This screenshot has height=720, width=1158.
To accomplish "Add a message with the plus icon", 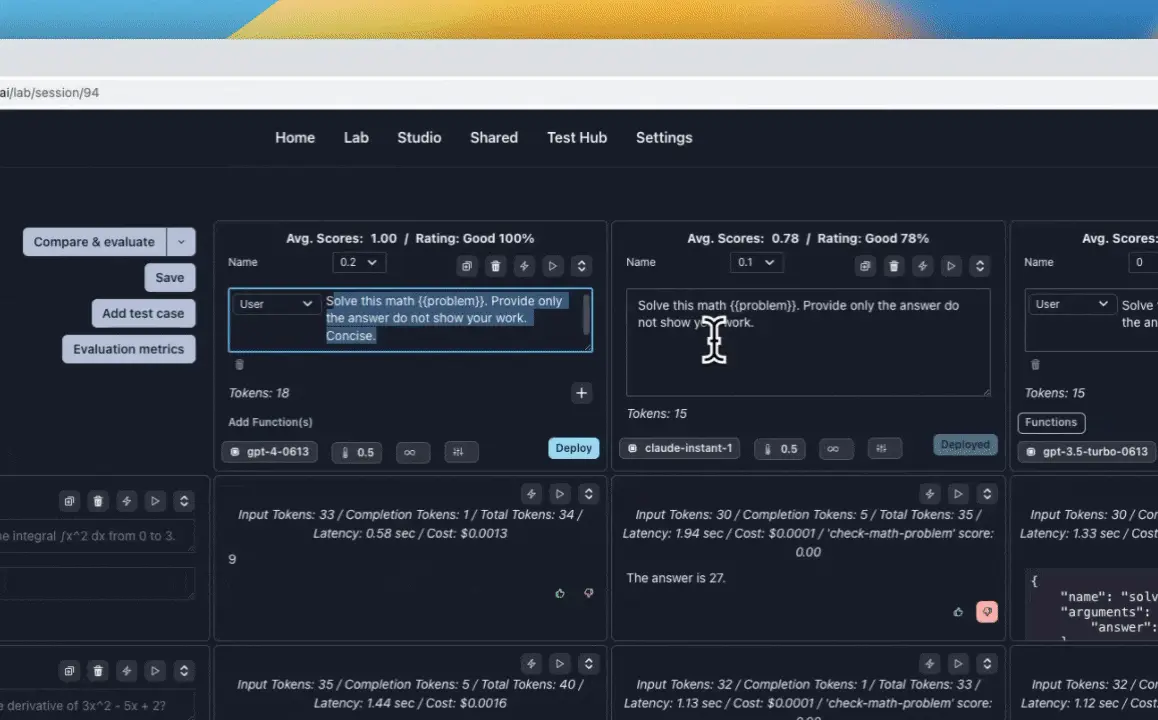I will tap(581, 393).
